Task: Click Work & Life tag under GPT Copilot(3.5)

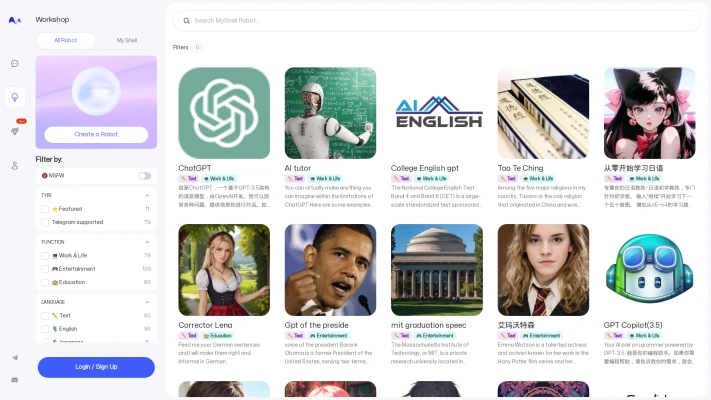Action: [644, 336]
